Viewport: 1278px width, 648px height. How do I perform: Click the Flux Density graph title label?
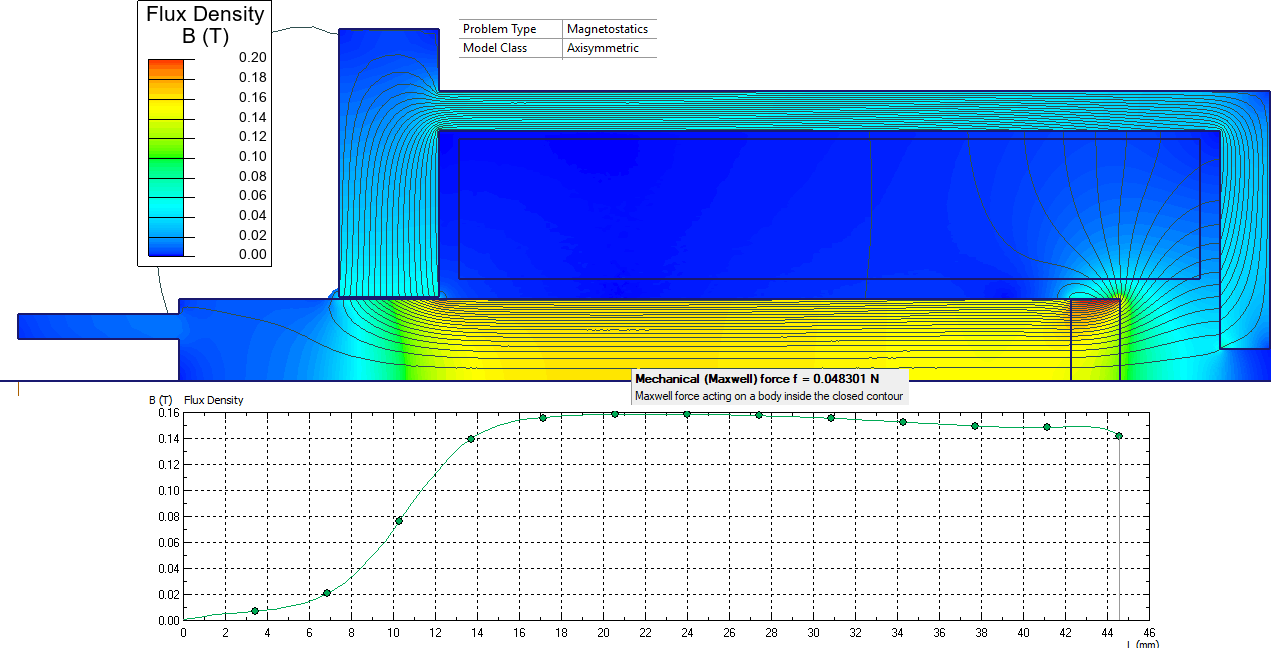click(214, 400)
